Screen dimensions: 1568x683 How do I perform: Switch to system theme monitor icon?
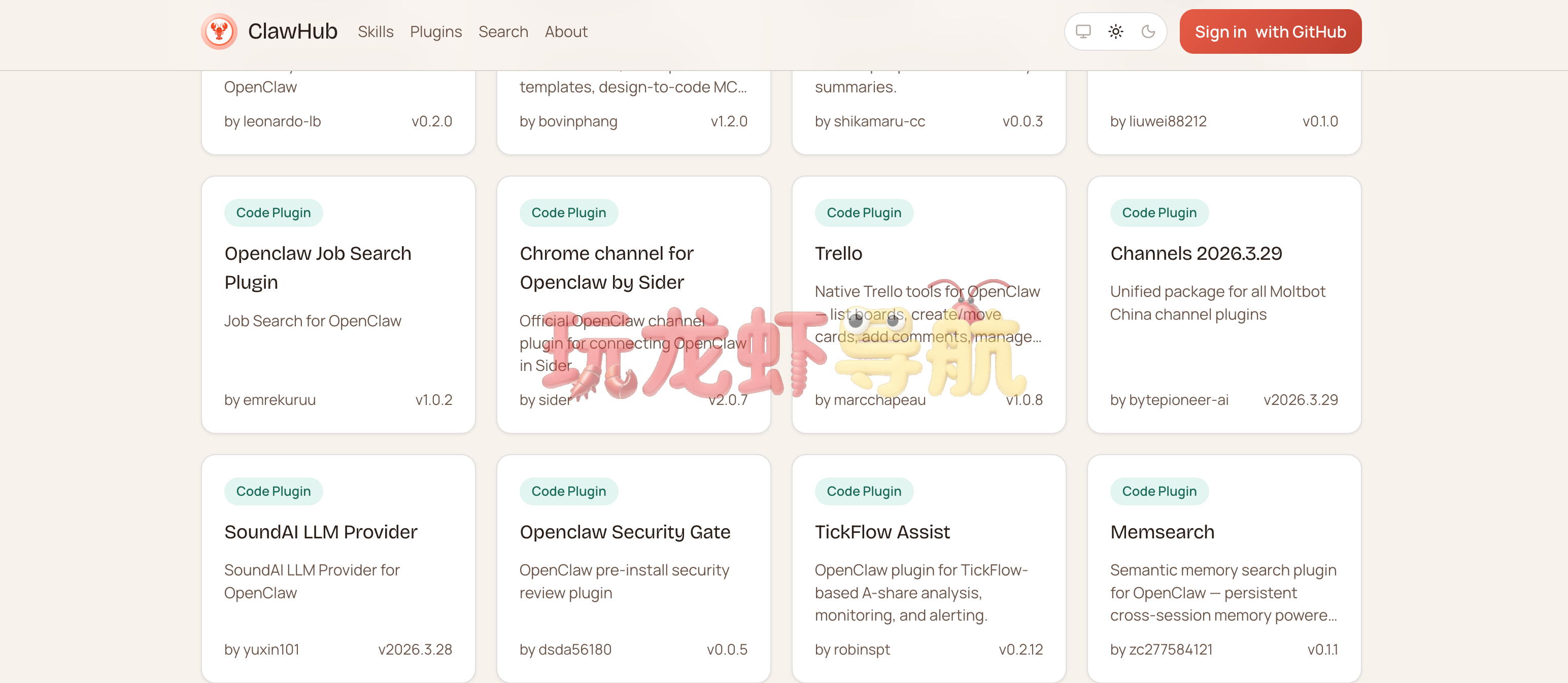click(x=1083, y=31)
